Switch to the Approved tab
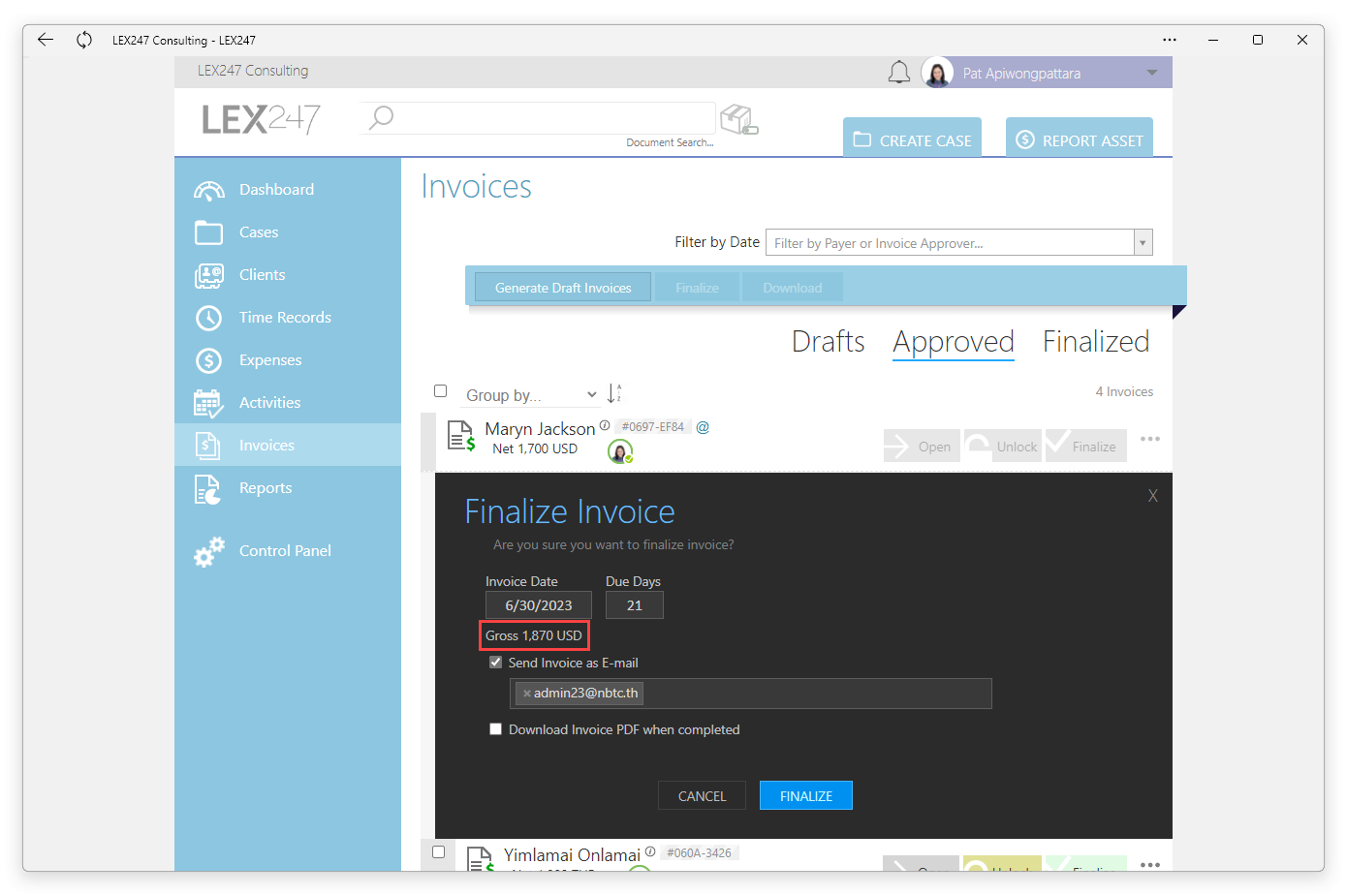The width and height of the screenshot is (1347, 896). pos(954,342)
